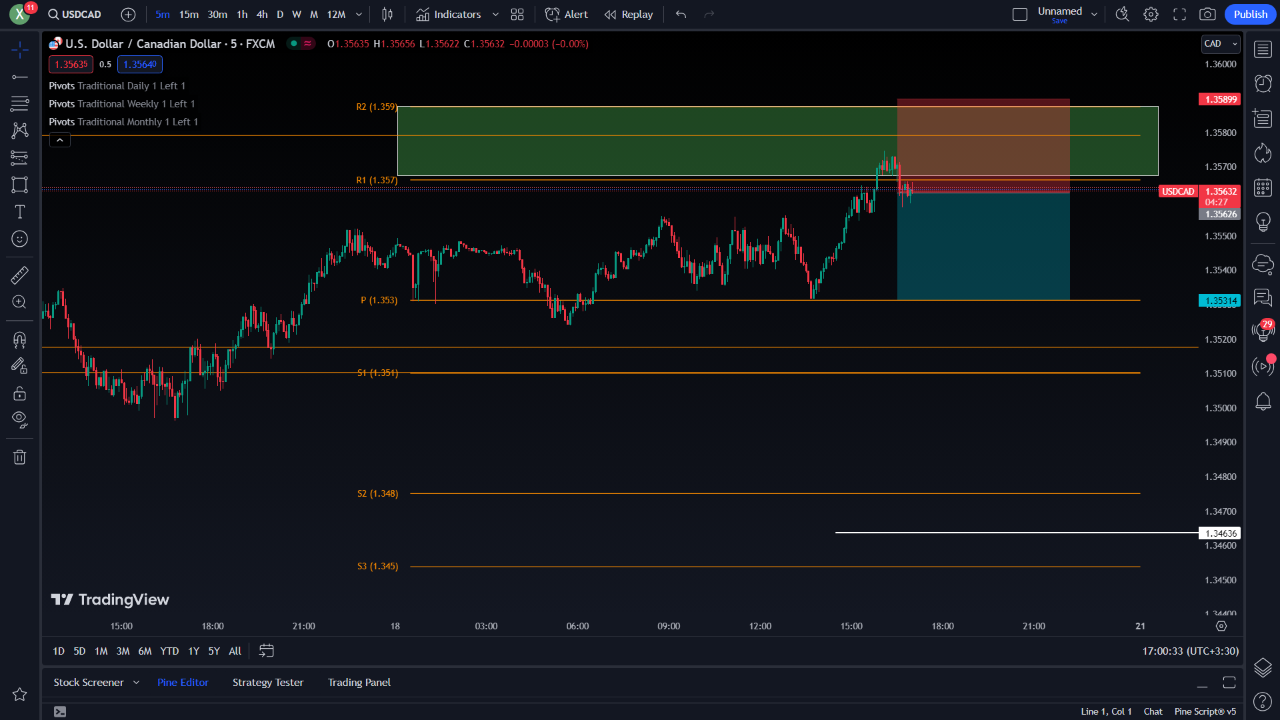Switch to the Strategy Tester tab
This screenshot has width=1280, height=720.
click(x=267, y=683)
